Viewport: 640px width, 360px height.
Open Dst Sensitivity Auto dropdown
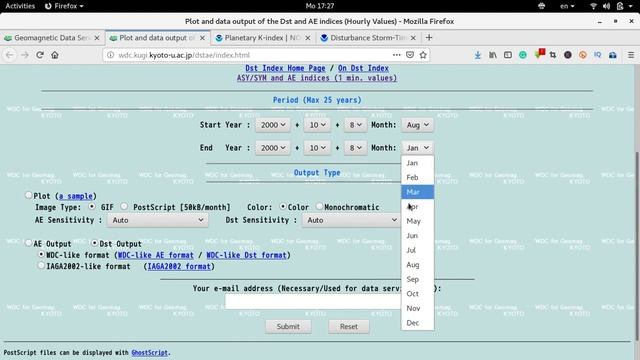click(351, 220)
